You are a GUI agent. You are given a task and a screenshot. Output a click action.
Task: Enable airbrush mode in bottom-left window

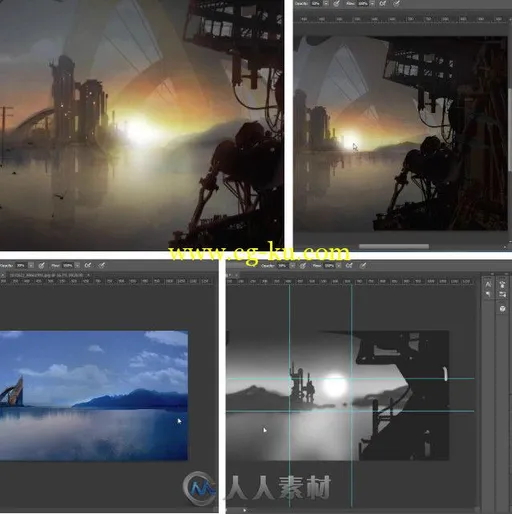pyautogui.click(x=88, y=265)
